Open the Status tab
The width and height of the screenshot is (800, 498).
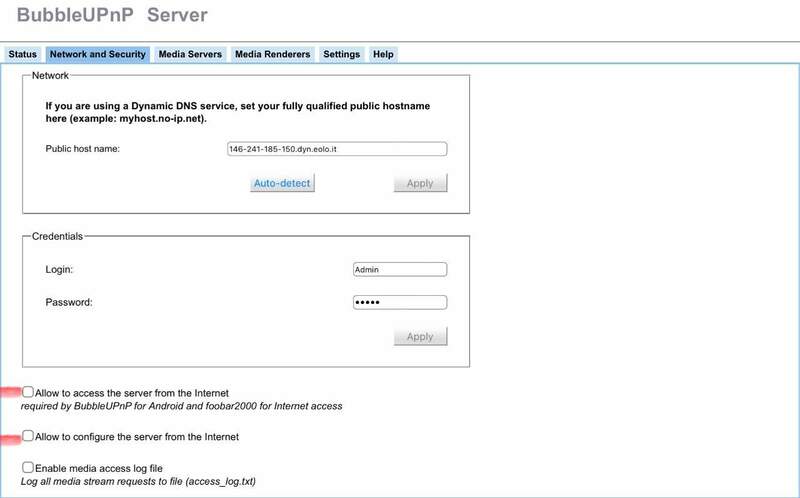click(x=23, y=54)
